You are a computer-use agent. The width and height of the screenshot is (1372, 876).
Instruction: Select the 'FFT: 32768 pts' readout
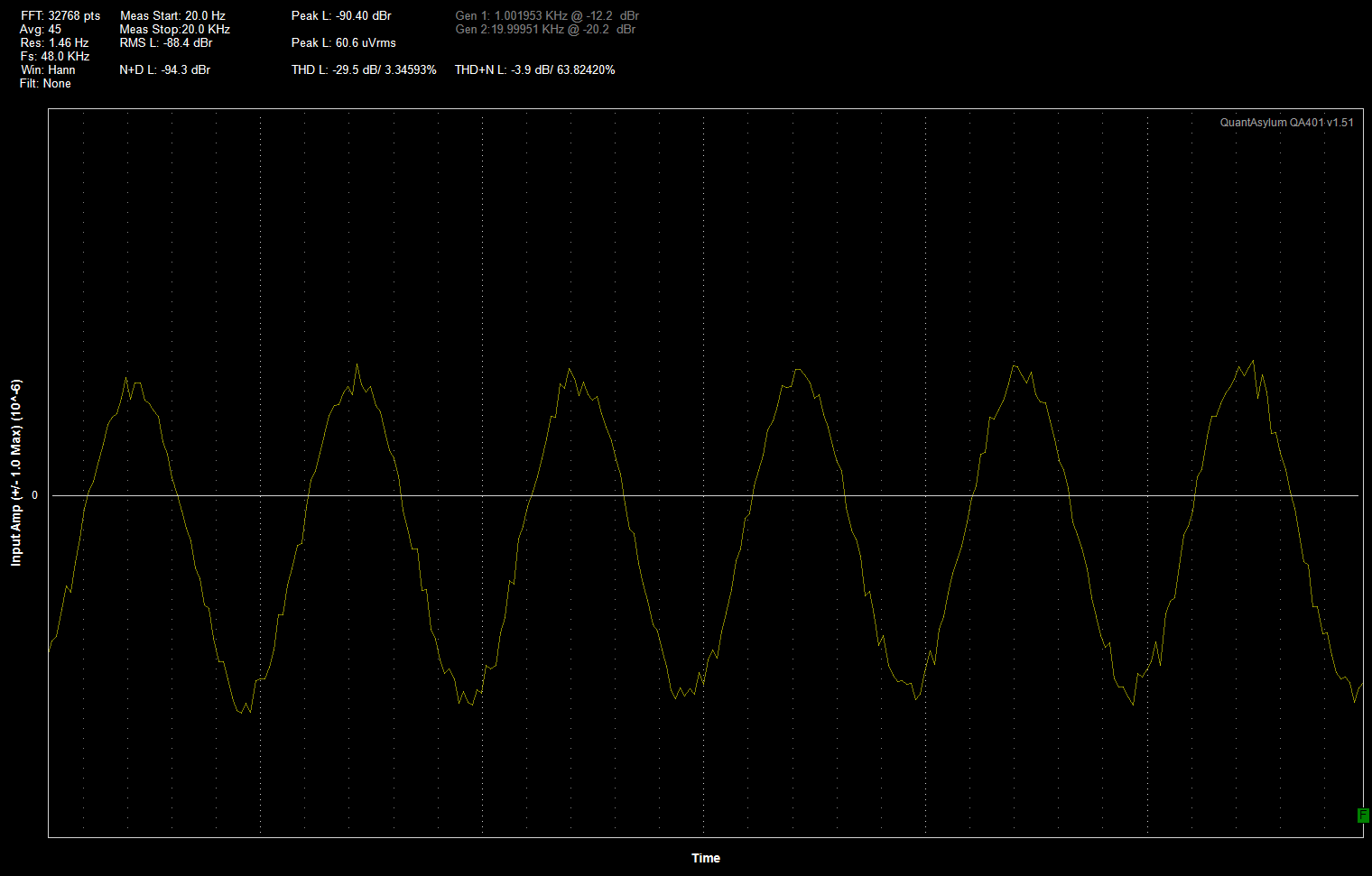(x=60, y=16)
